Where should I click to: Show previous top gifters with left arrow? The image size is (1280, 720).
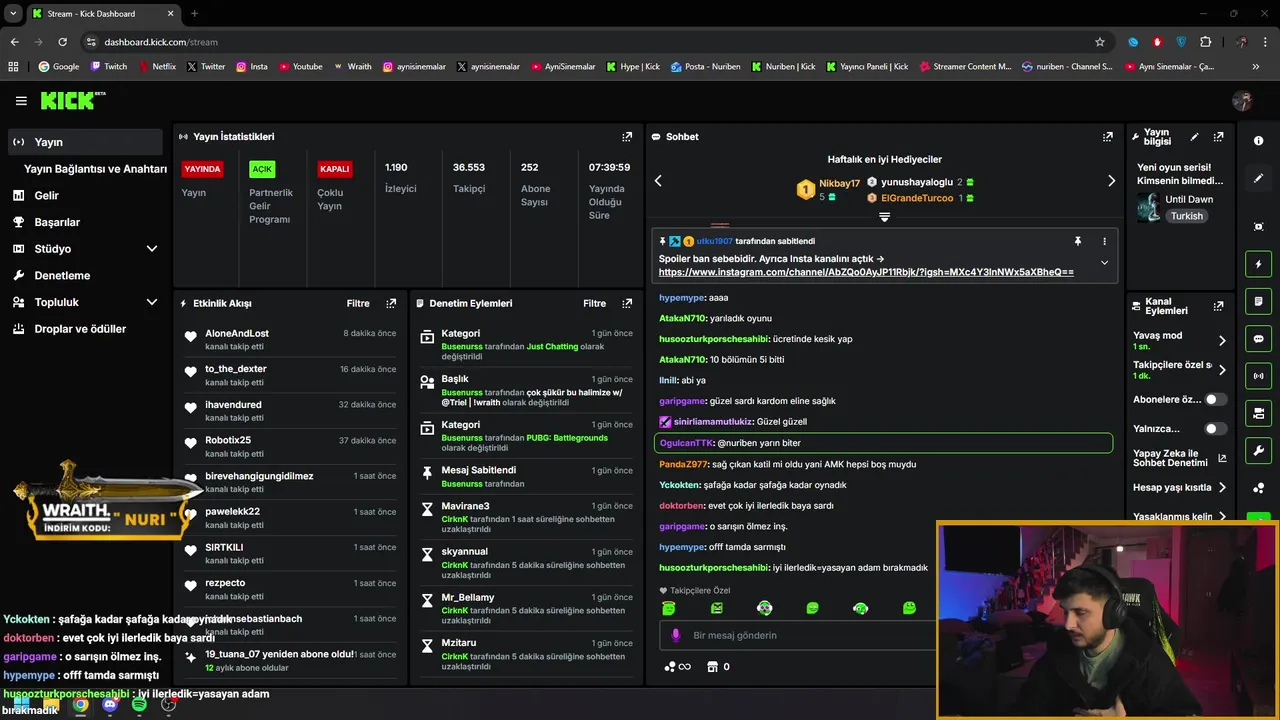658,181
